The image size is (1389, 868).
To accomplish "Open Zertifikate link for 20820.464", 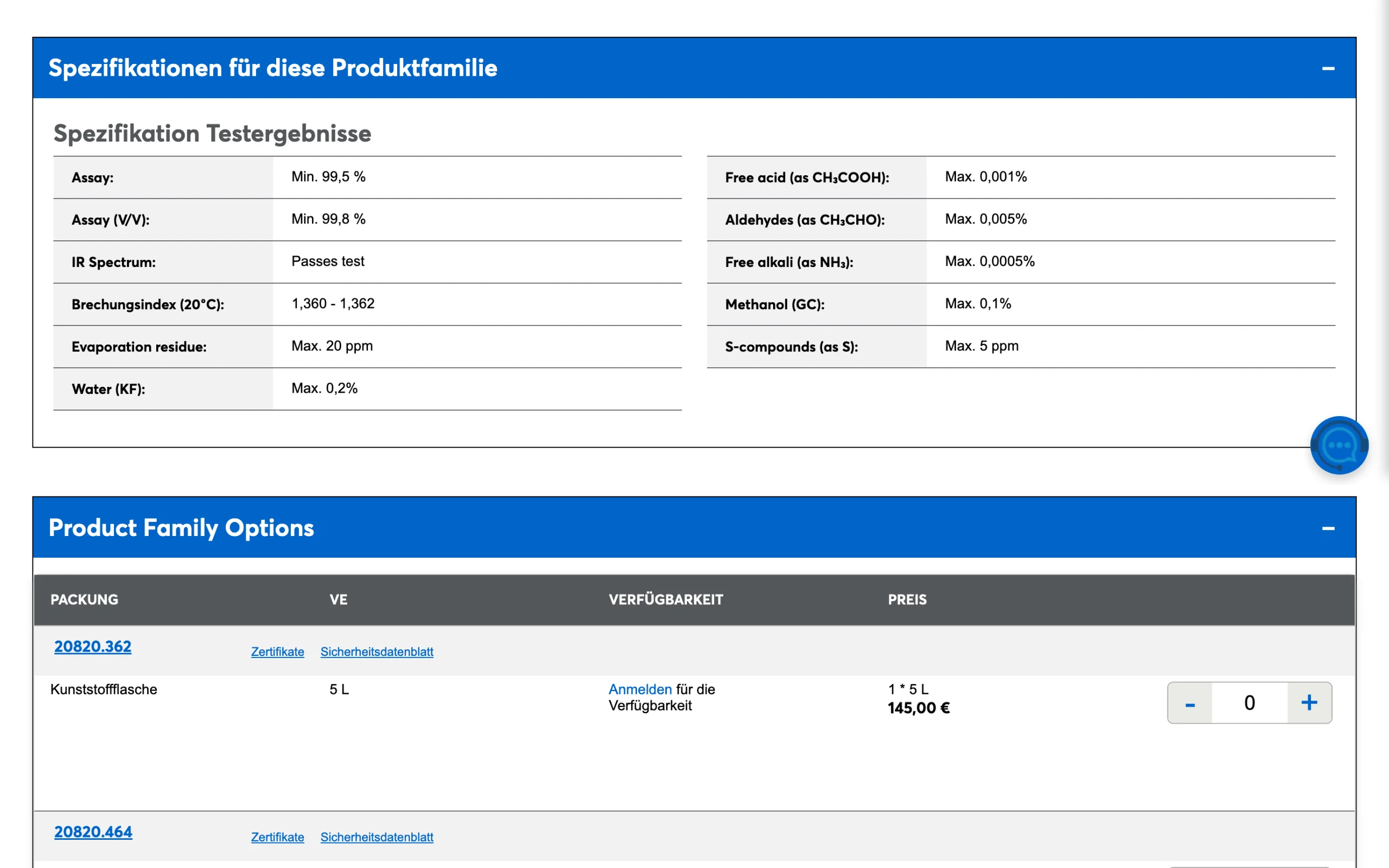I will click(x=277, y=837).
